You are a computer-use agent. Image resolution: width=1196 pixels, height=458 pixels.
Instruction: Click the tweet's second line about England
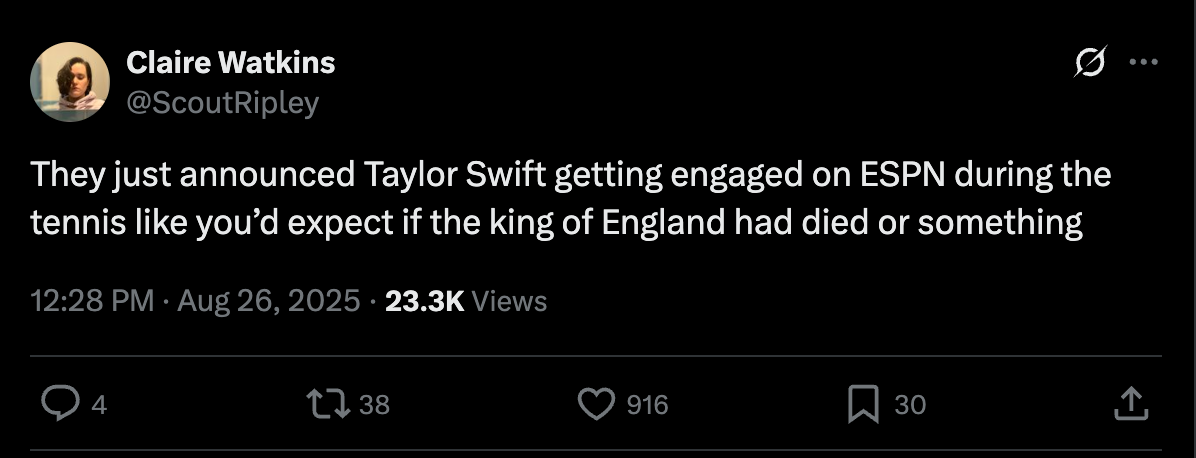click(x=556, y=222)
